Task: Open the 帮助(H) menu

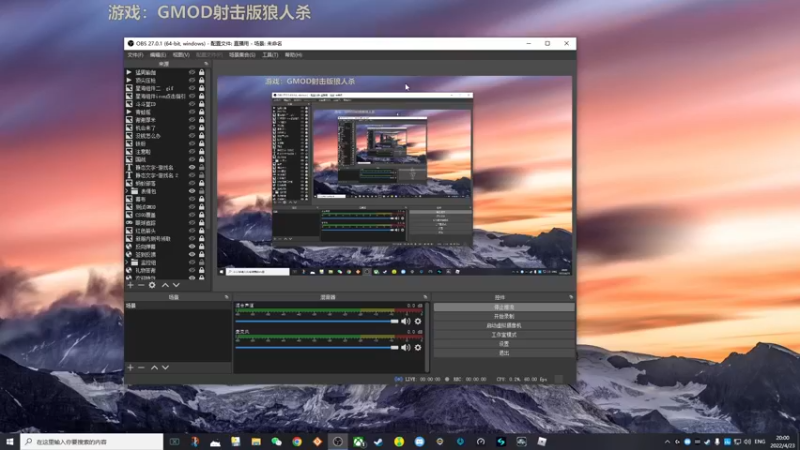Action: [293, 55]
